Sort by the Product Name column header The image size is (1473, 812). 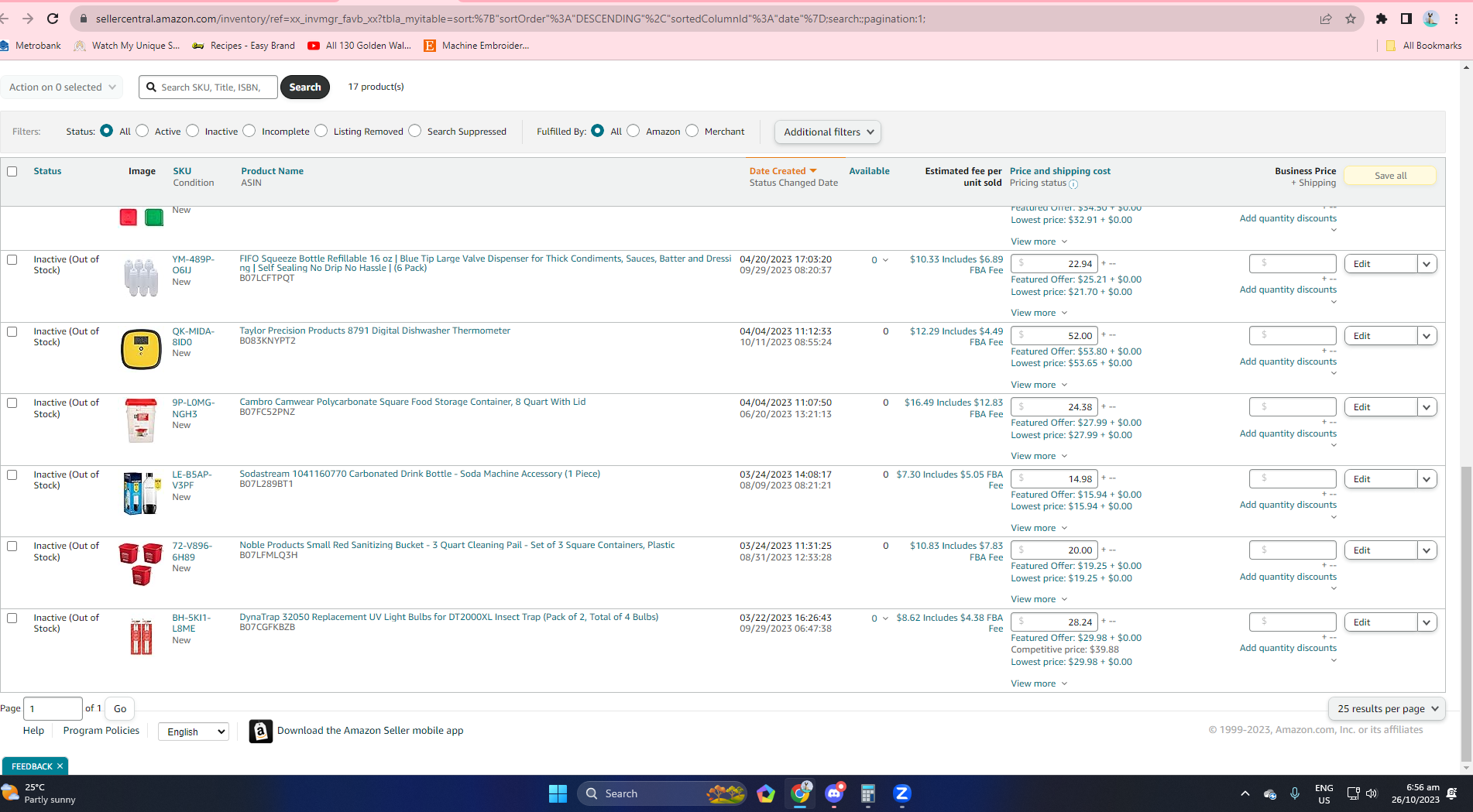(272, 171)
